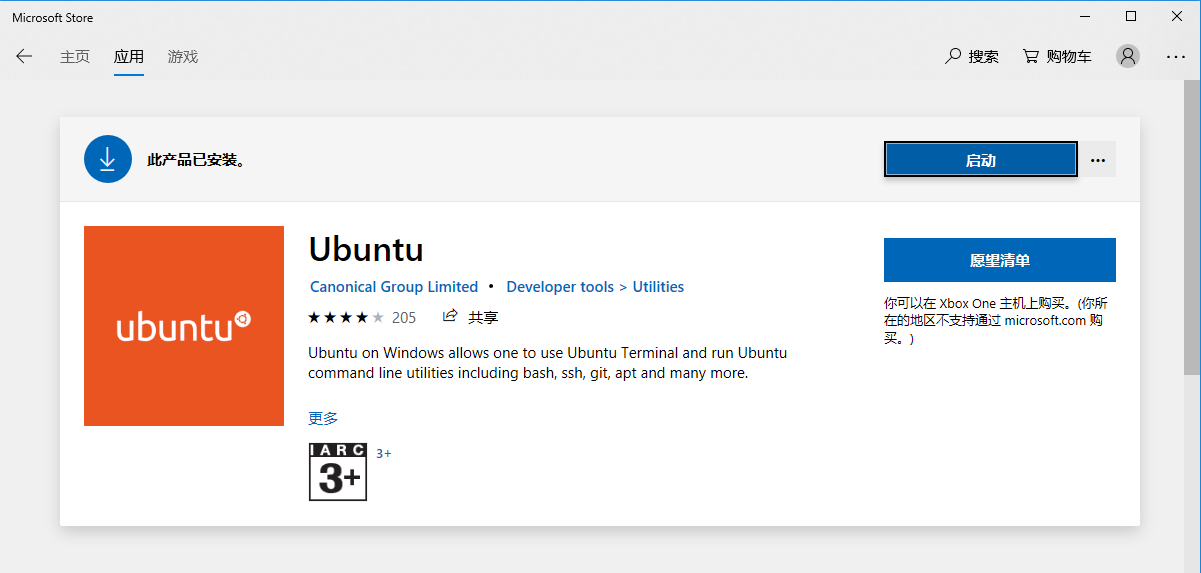Open the Canonical Group Limited publisher link
The image size is (1201, 573).
point(394,287)
